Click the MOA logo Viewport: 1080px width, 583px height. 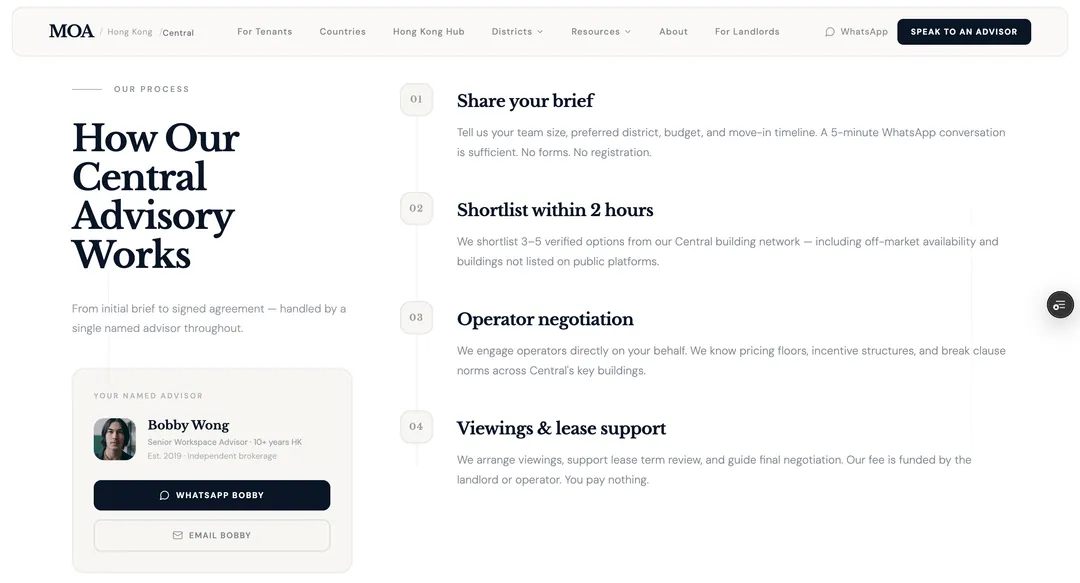70,31
